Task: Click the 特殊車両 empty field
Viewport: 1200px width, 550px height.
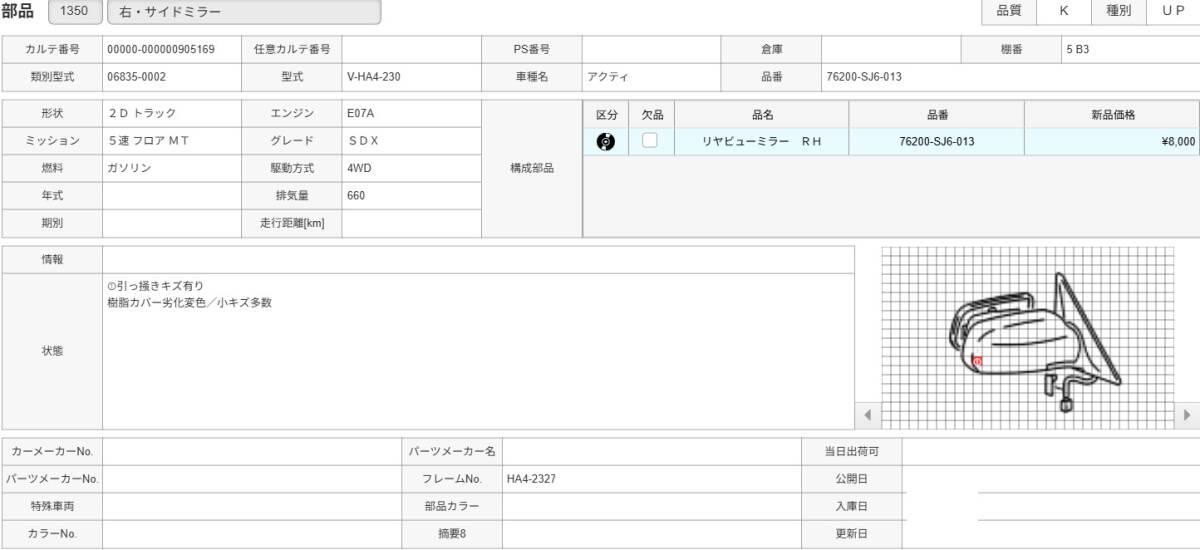Action: 252,506
